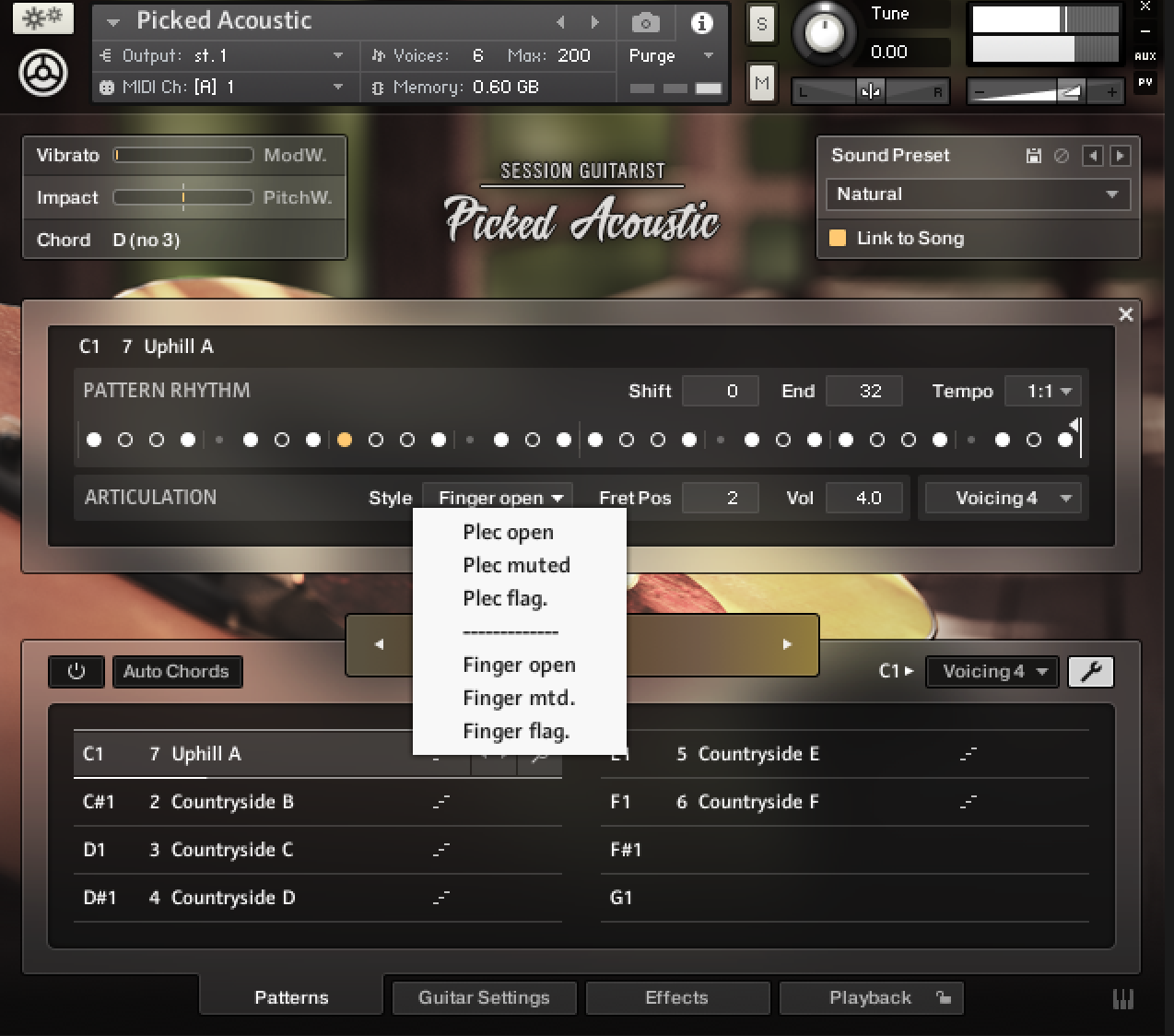This screenshot has height=1036, width=1174.
Task: Choose Finger open in Style menu list
Action: click(520, 665)
